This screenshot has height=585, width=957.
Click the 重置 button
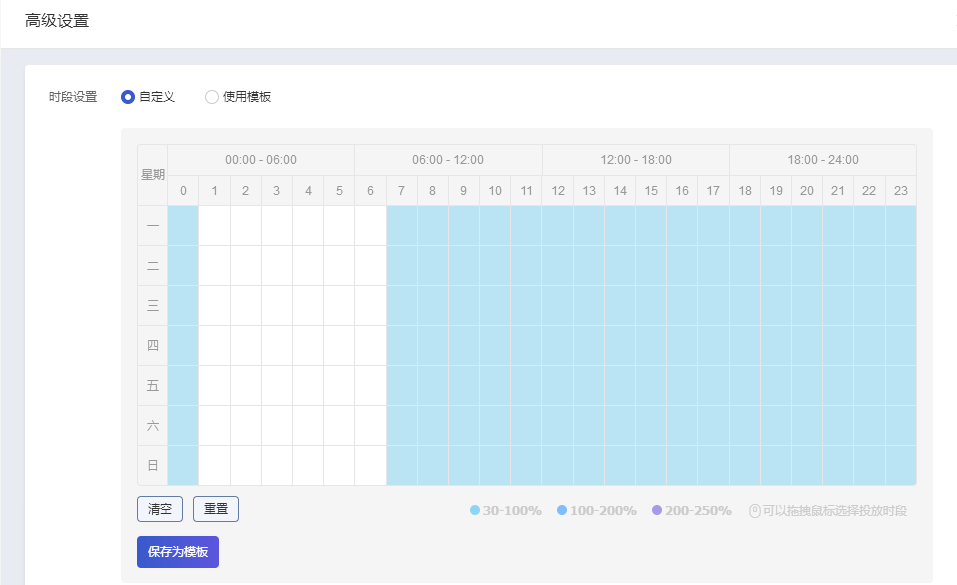point(216,509)
